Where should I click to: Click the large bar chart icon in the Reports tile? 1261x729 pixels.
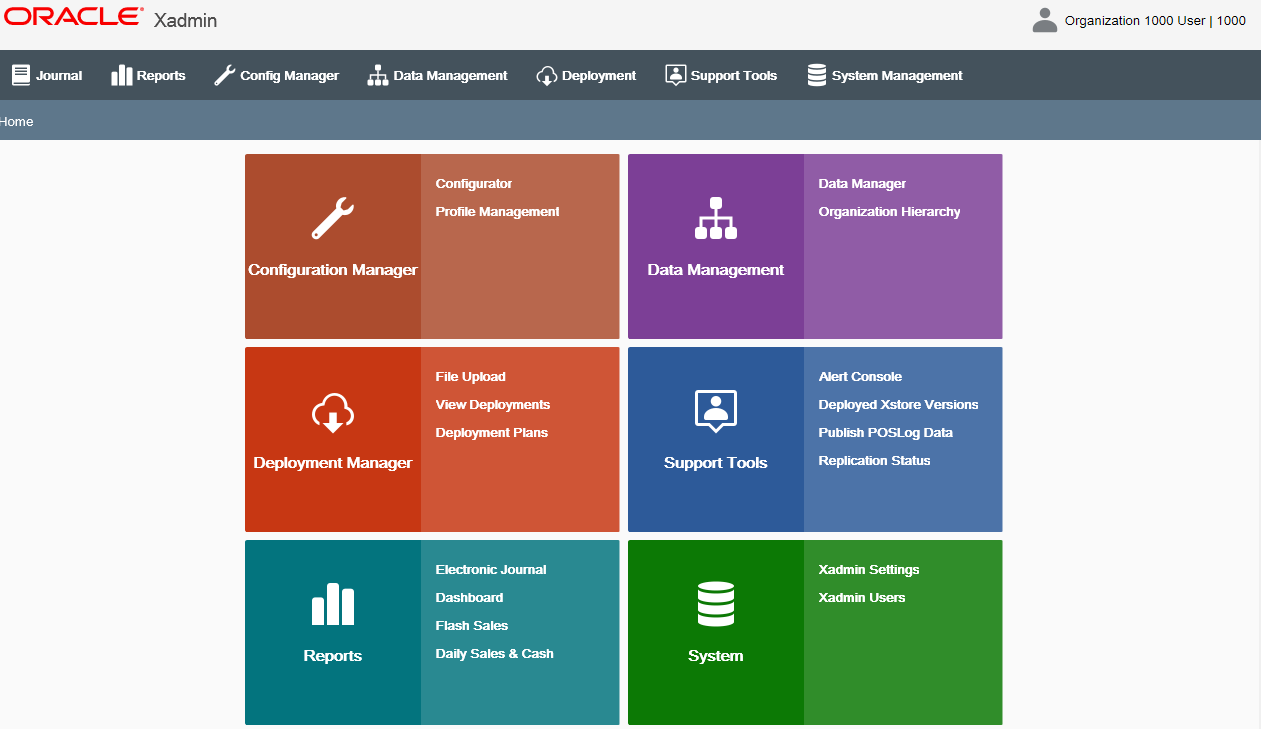point(333,604)
